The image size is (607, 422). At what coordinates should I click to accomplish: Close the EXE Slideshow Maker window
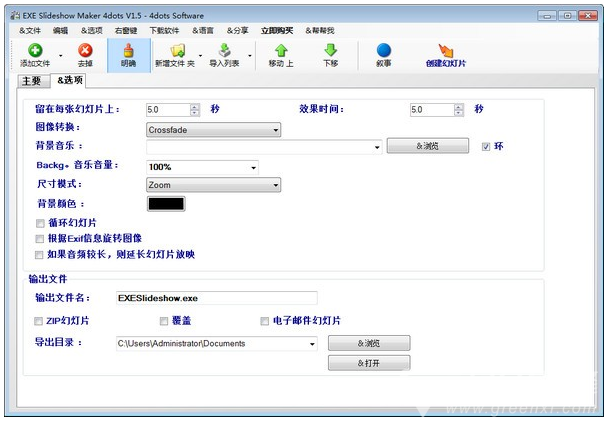click(x=588, y=16)
